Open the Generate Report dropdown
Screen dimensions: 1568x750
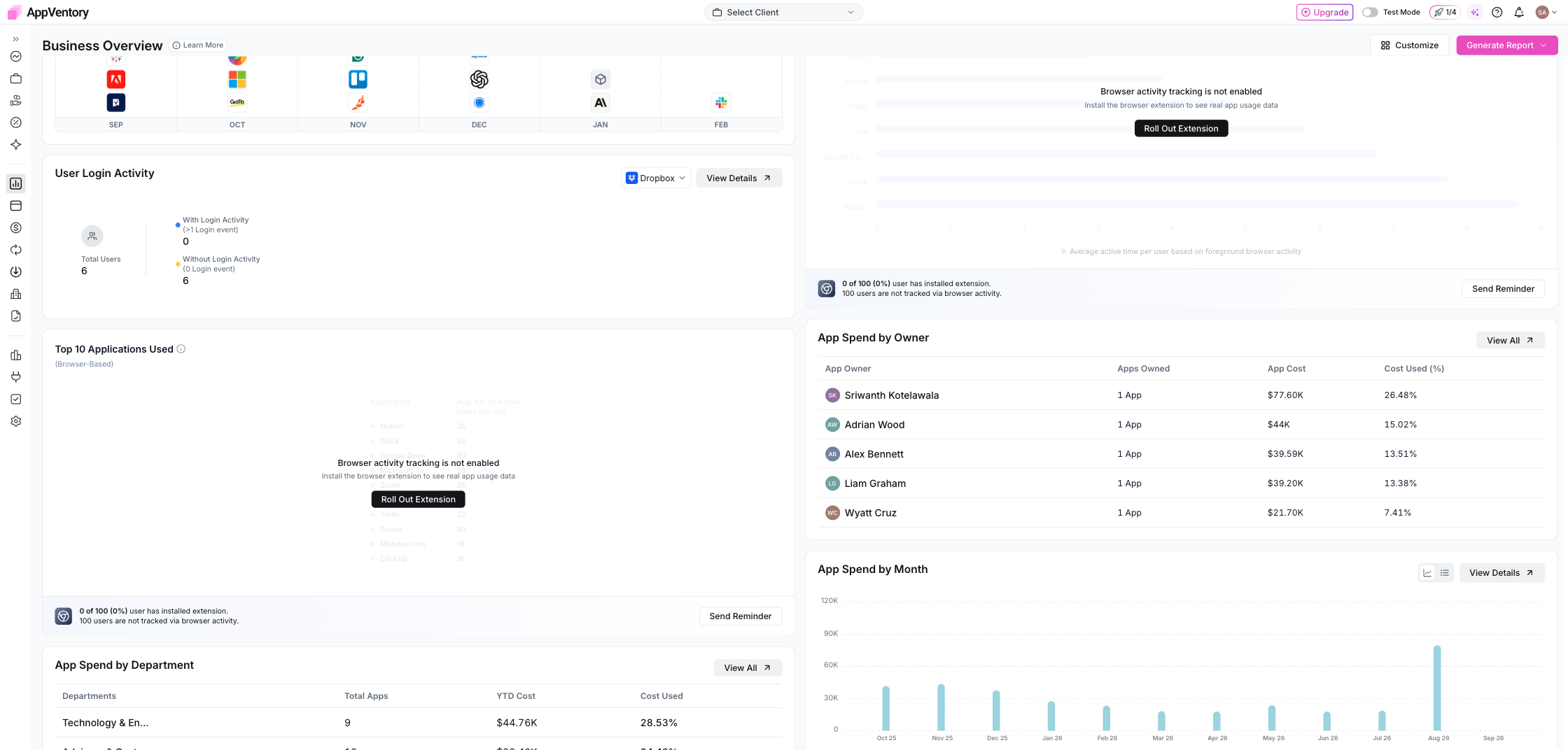pyautogui.click(x=1506, y=45)
